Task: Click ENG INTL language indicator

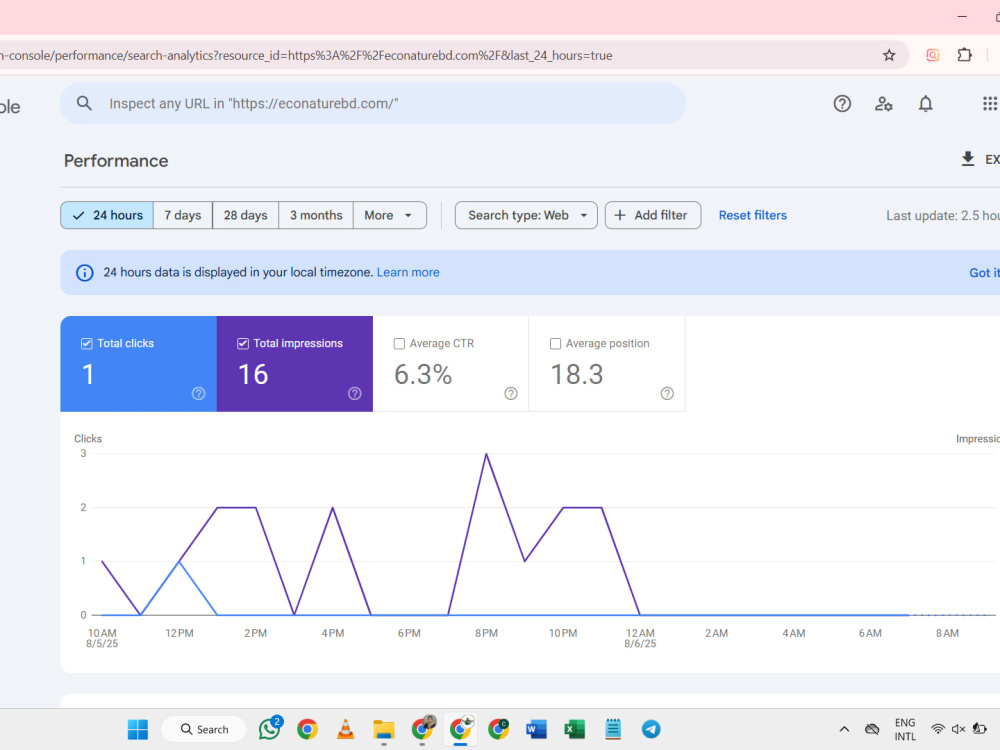Action: click(904, 729)
